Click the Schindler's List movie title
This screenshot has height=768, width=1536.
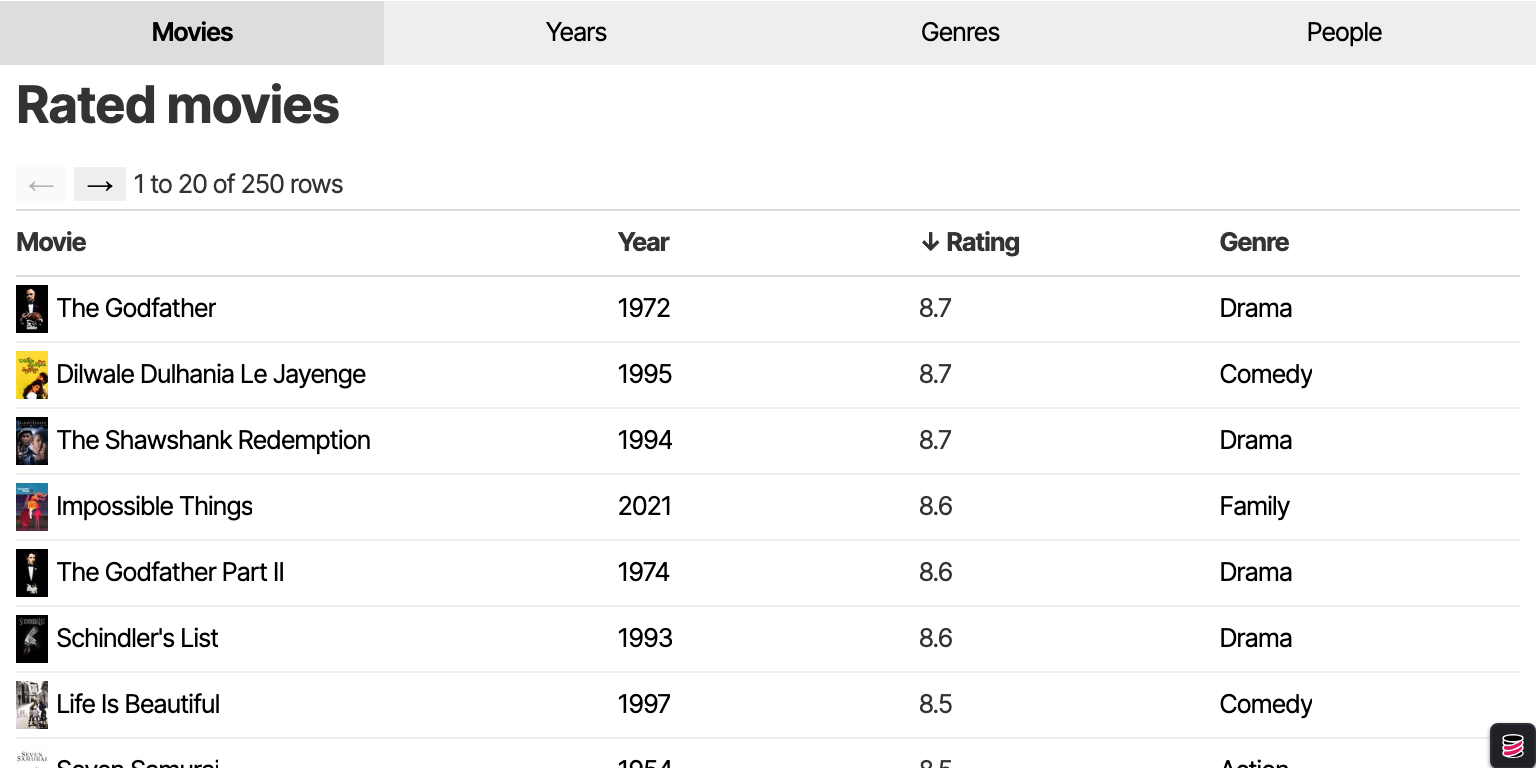coord(137,639)
